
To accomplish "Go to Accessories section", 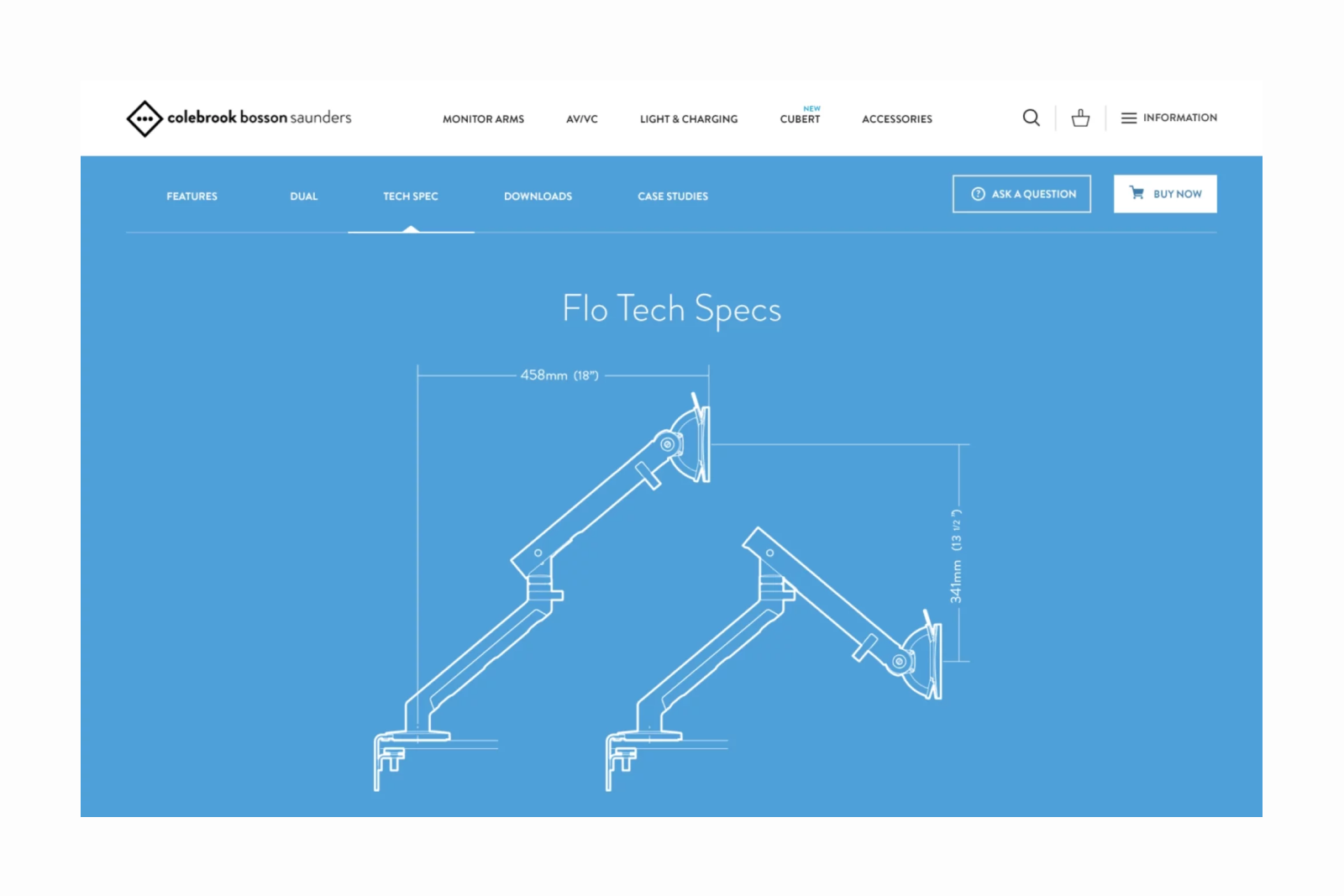I will (897, 119).
